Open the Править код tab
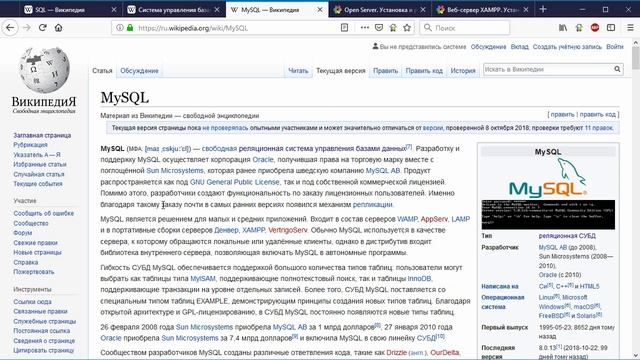Viewport: 640px width, 360px height. coord(424,71)
